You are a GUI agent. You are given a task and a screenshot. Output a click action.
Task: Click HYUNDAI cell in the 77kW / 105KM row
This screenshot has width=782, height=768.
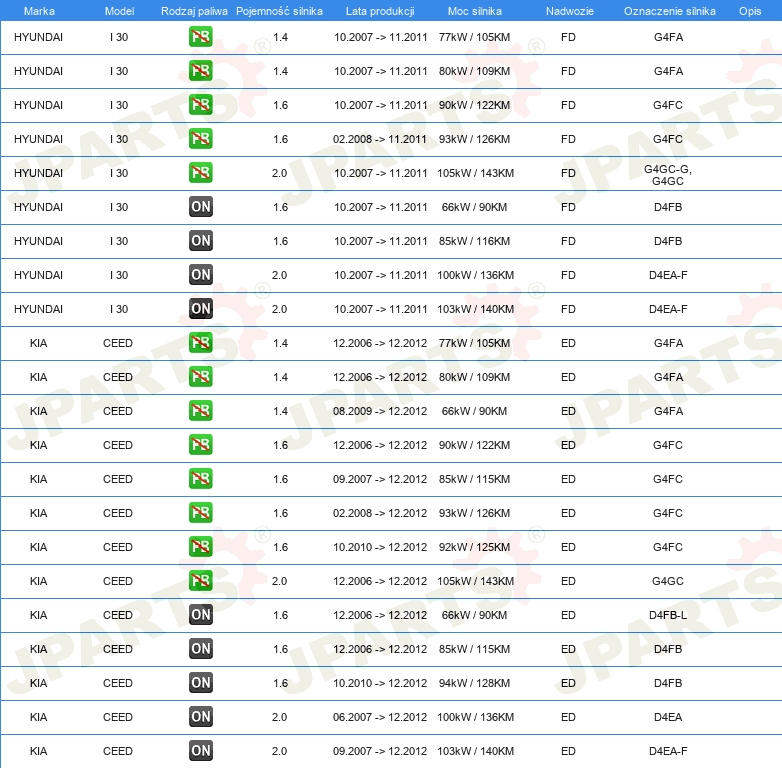38,37
